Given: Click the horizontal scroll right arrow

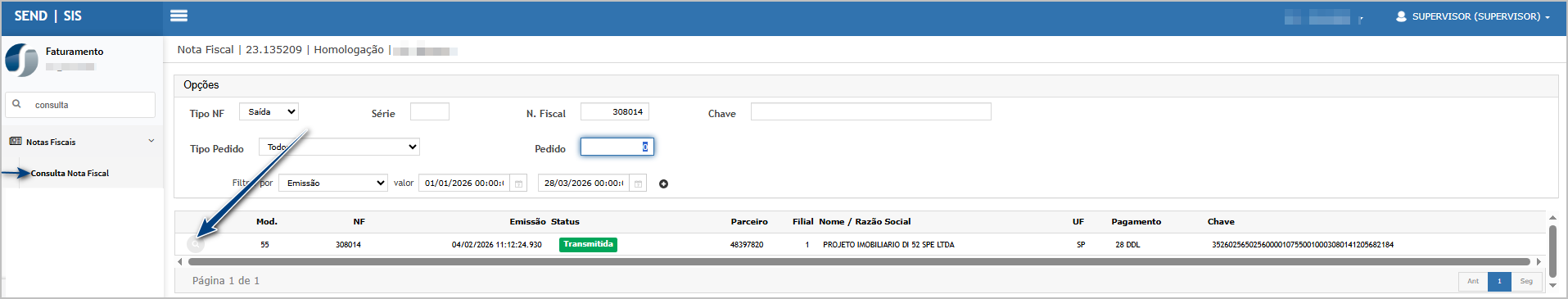Looking at the screenshot, I should click(1539, 262).
